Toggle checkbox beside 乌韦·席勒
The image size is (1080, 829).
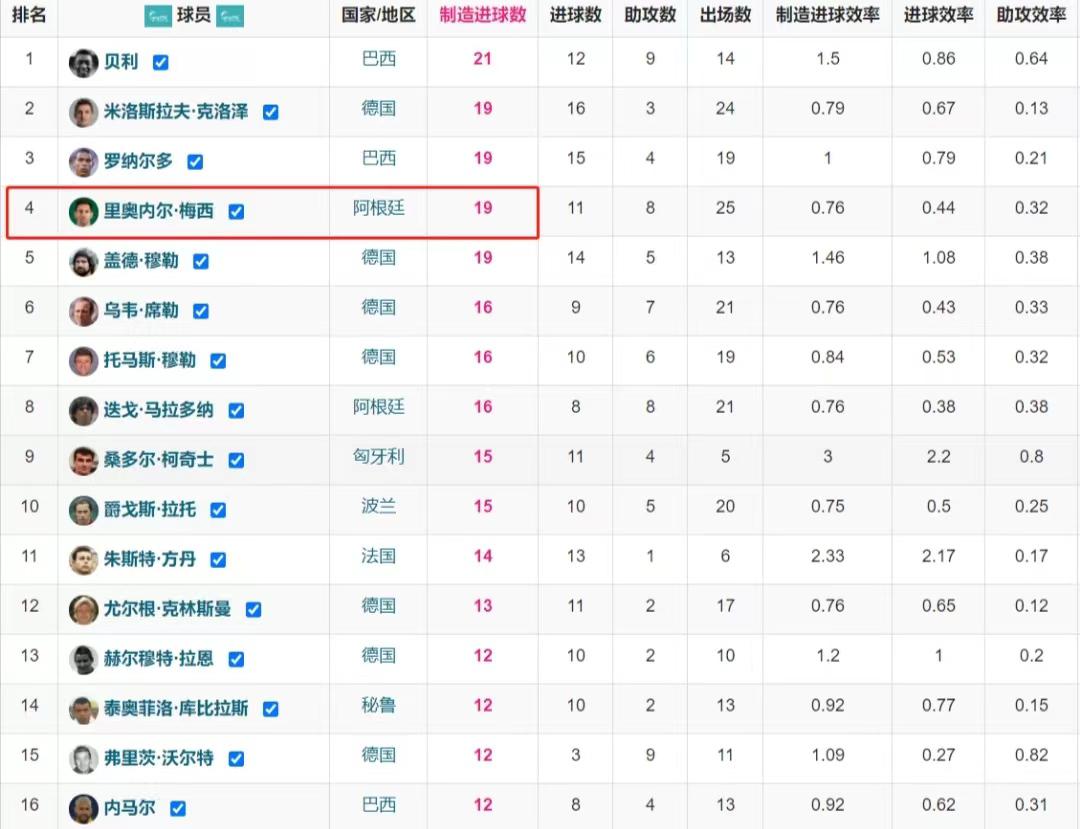[200, 311]
